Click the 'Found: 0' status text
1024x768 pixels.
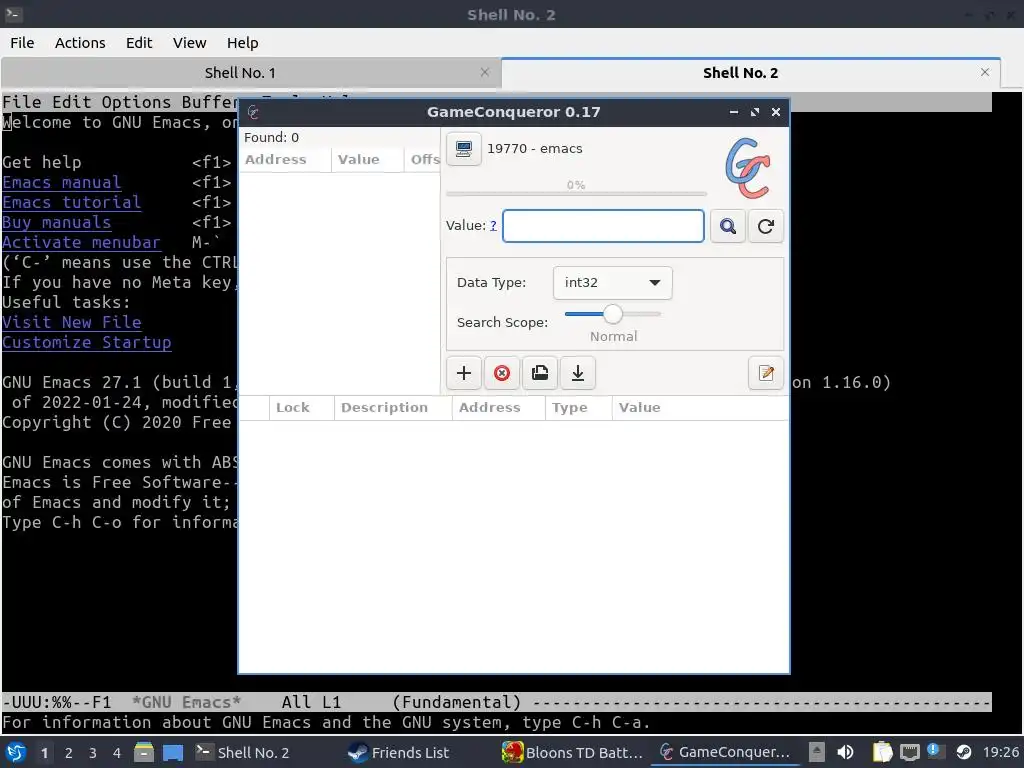pos(271,137)
